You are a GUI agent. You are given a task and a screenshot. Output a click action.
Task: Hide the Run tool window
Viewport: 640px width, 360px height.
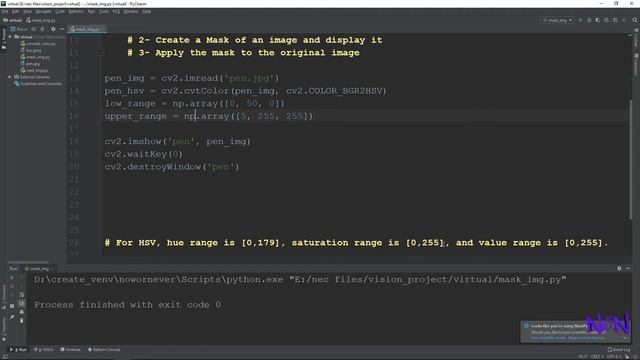tap(628, 268)
